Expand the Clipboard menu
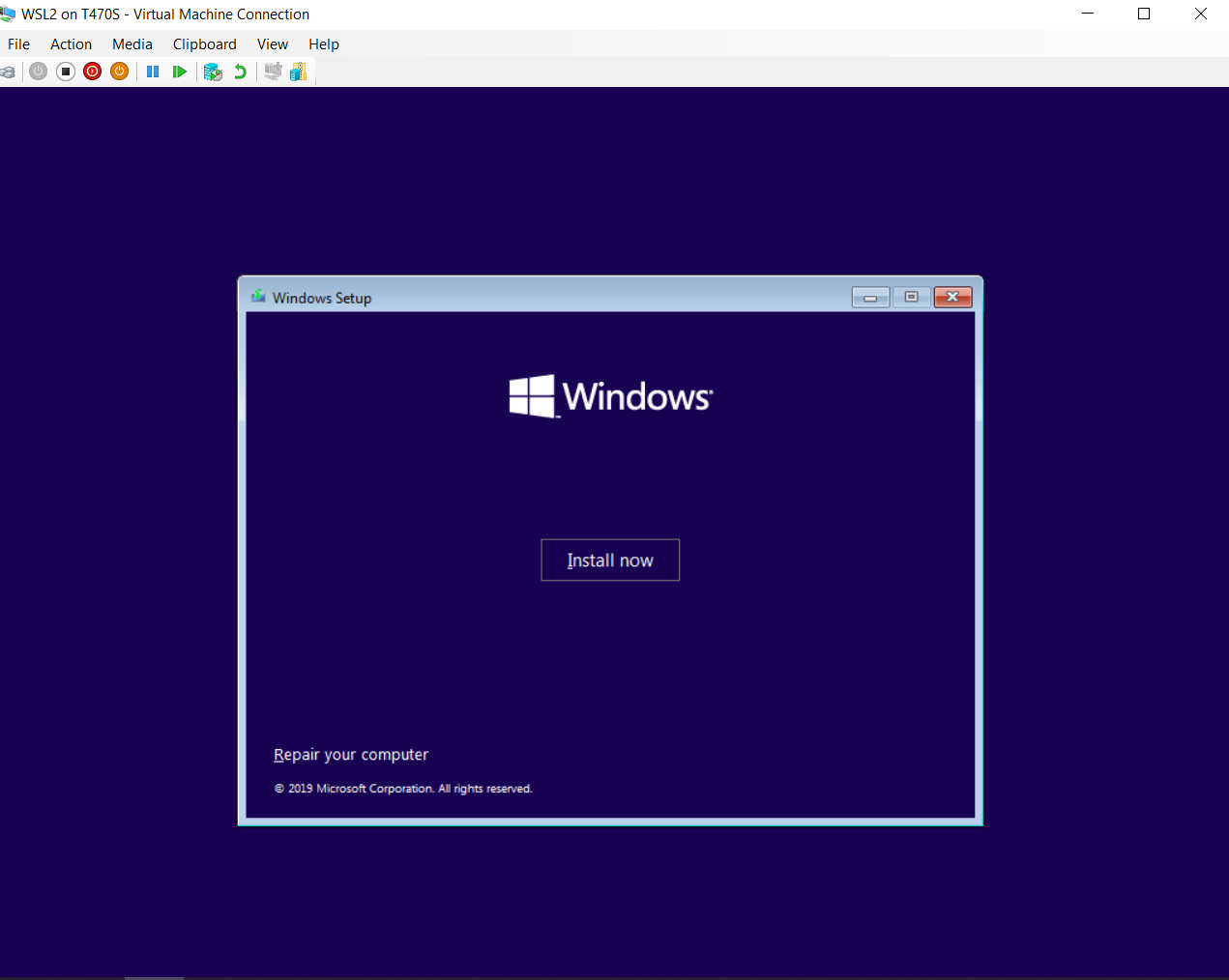The height and width of the screenshot is (980, 1229). pos(204,44)
